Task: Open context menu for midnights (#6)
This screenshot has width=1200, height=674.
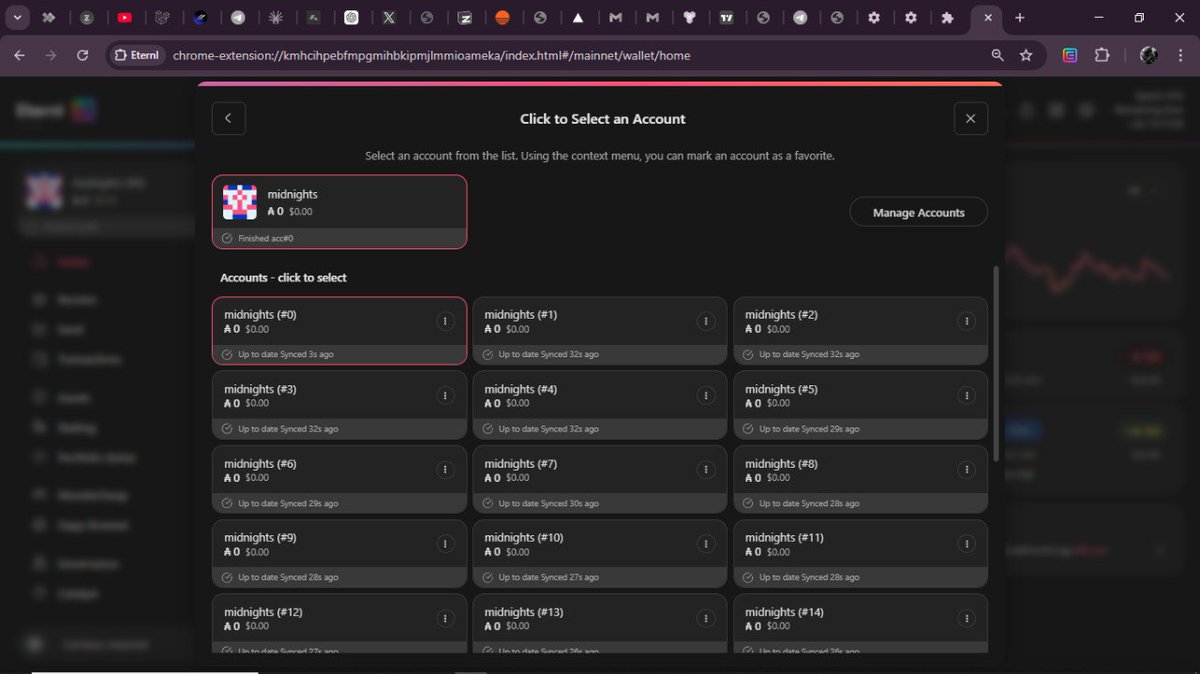Action: point(445,470)
